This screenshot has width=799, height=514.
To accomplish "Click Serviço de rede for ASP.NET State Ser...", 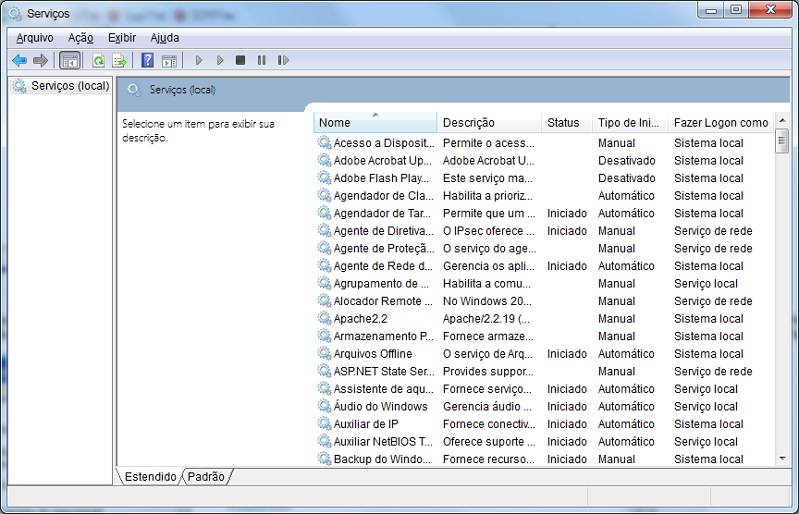I will (x=713, y=371).
